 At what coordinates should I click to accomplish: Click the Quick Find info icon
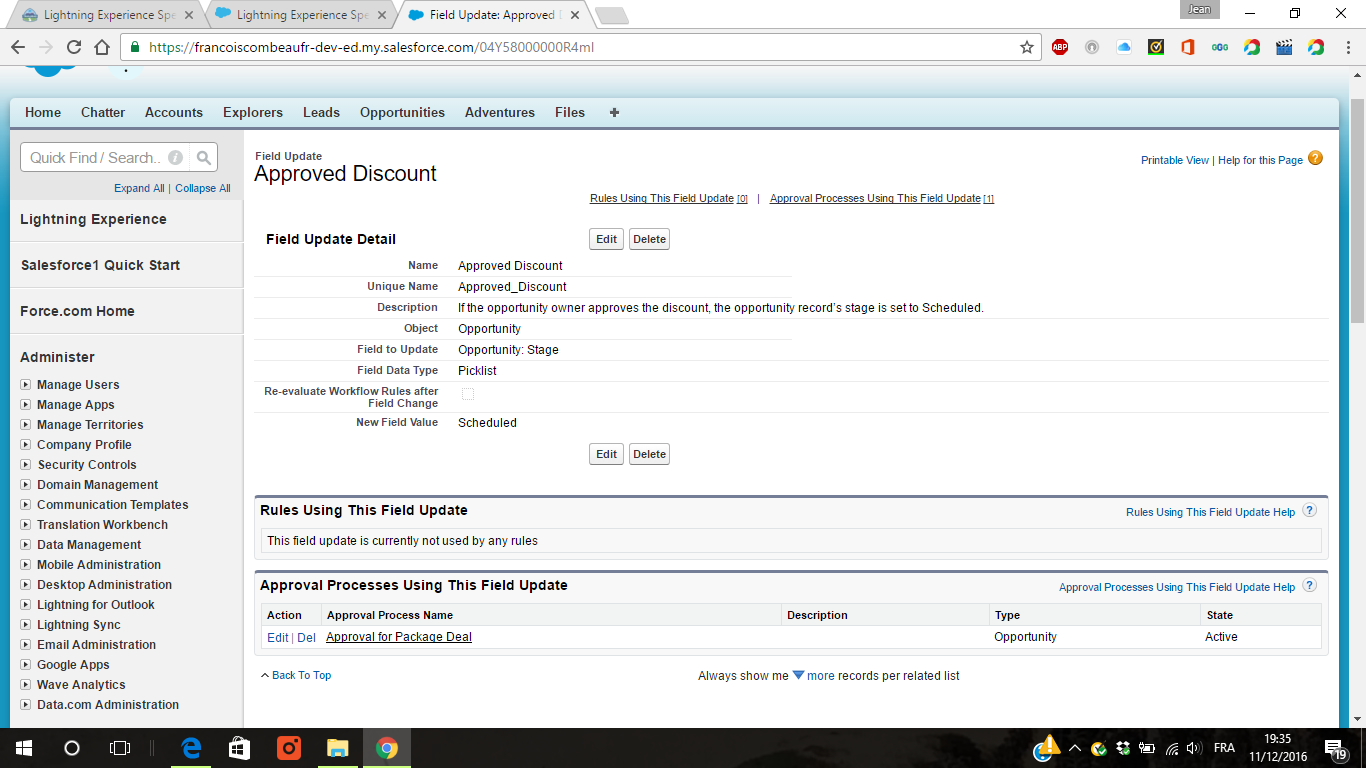175,158
